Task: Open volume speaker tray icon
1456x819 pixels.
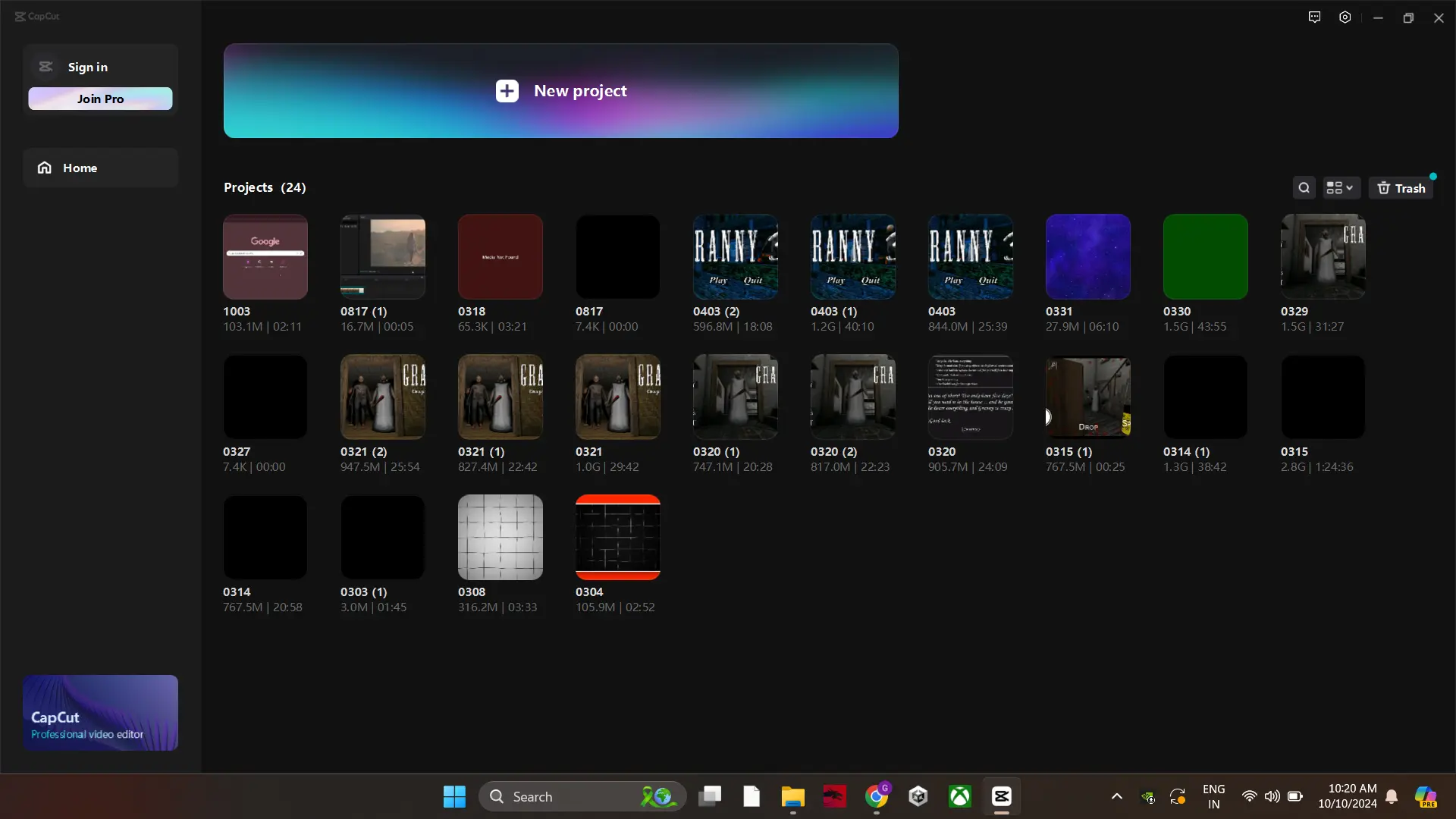Action: (x=1272, y=796)
